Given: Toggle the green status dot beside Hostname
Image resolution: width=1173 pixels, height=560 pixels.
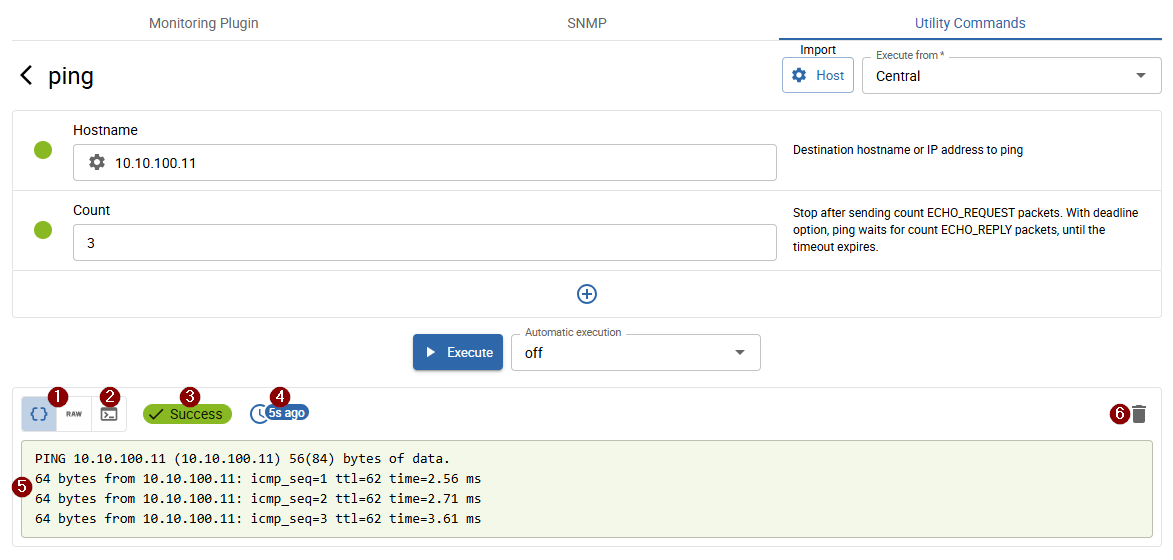Looking at the screenshot, I should pos(43,150).
